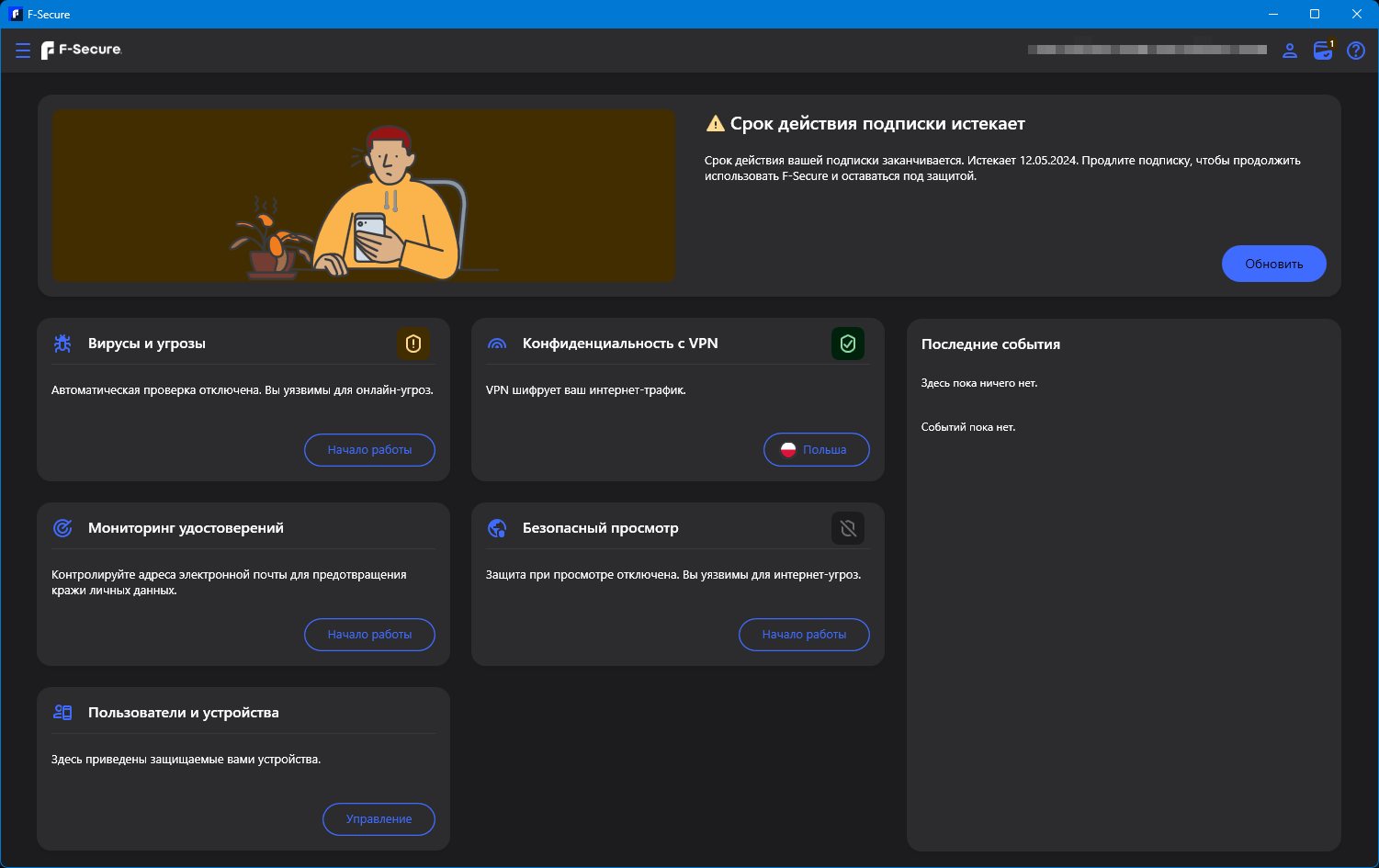Click the Последние события heading
This screenshot has height=868, width=1379.
[x=990, y=344]
